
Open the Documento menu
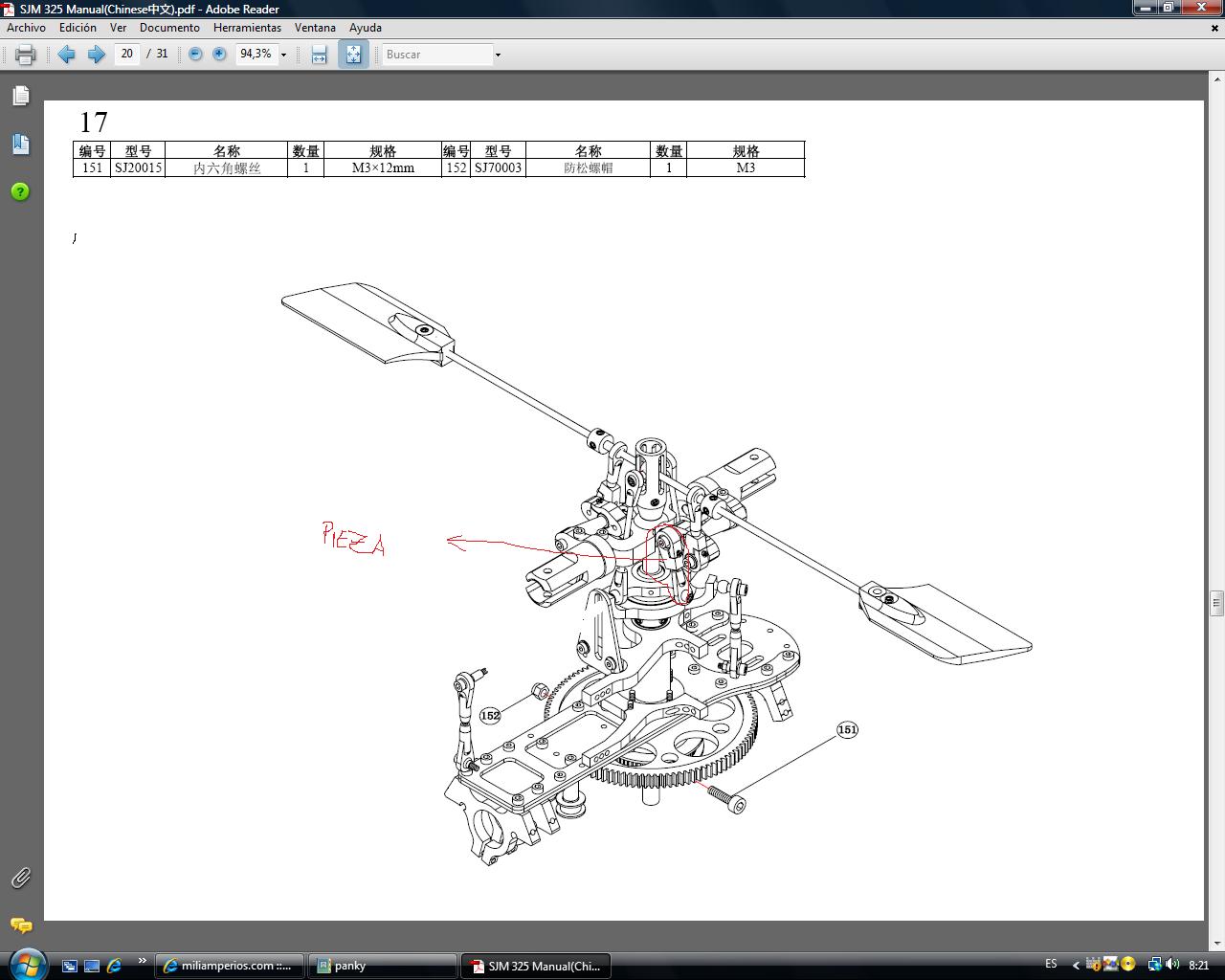click(x=169, y=28)
